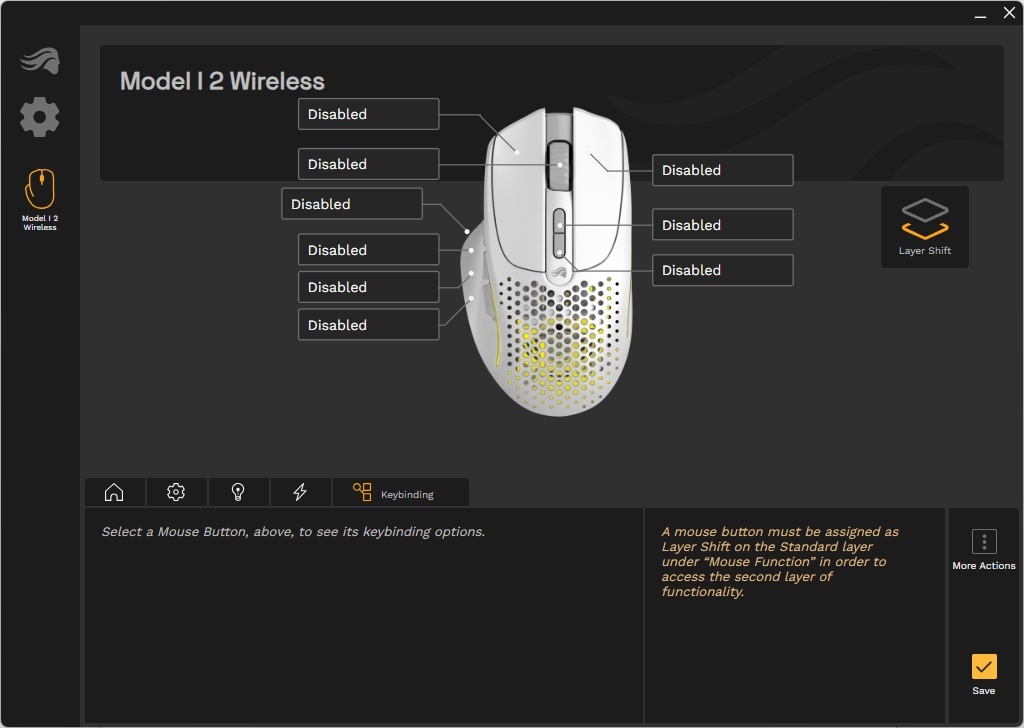This screenshot has height=728, width=1024.
Task: Switch to the gear settings tab
Action: click(x=176, y=492)
